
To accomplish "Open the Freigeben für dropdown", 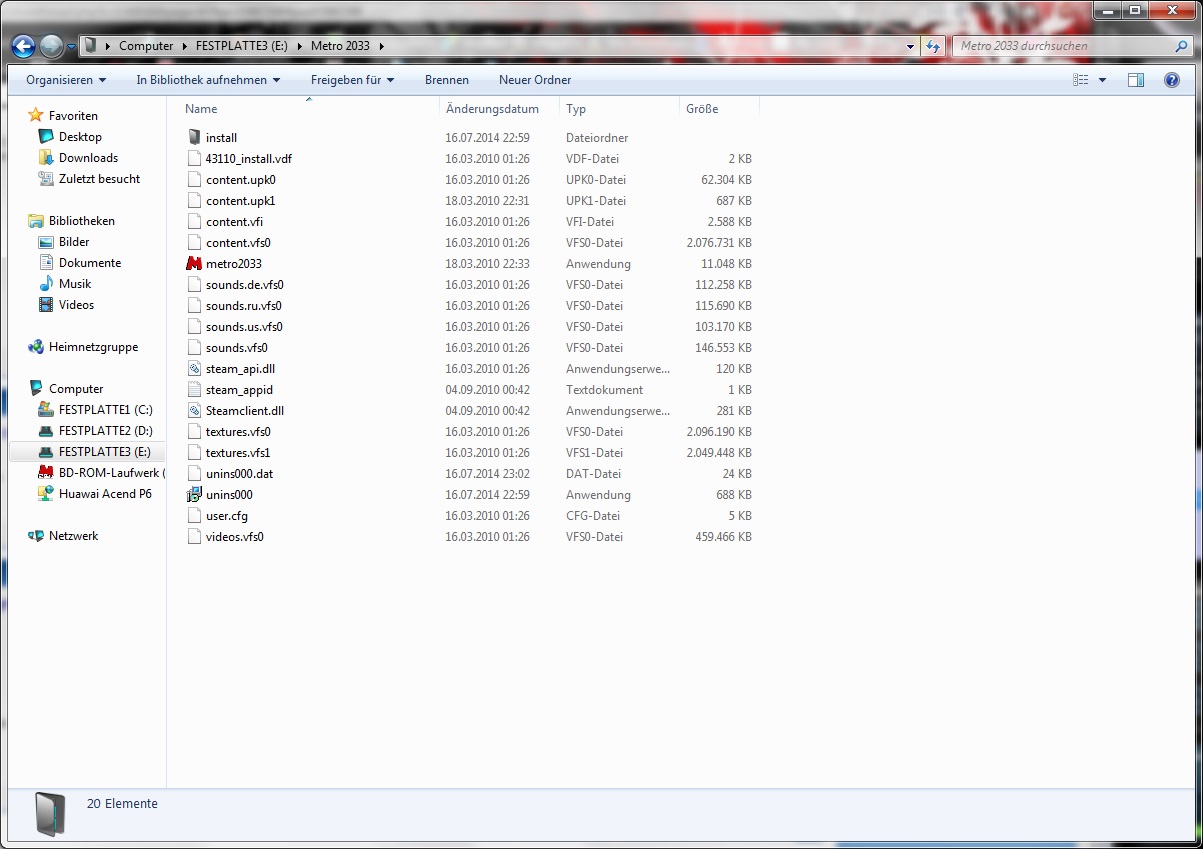I will tap(352, 80).
